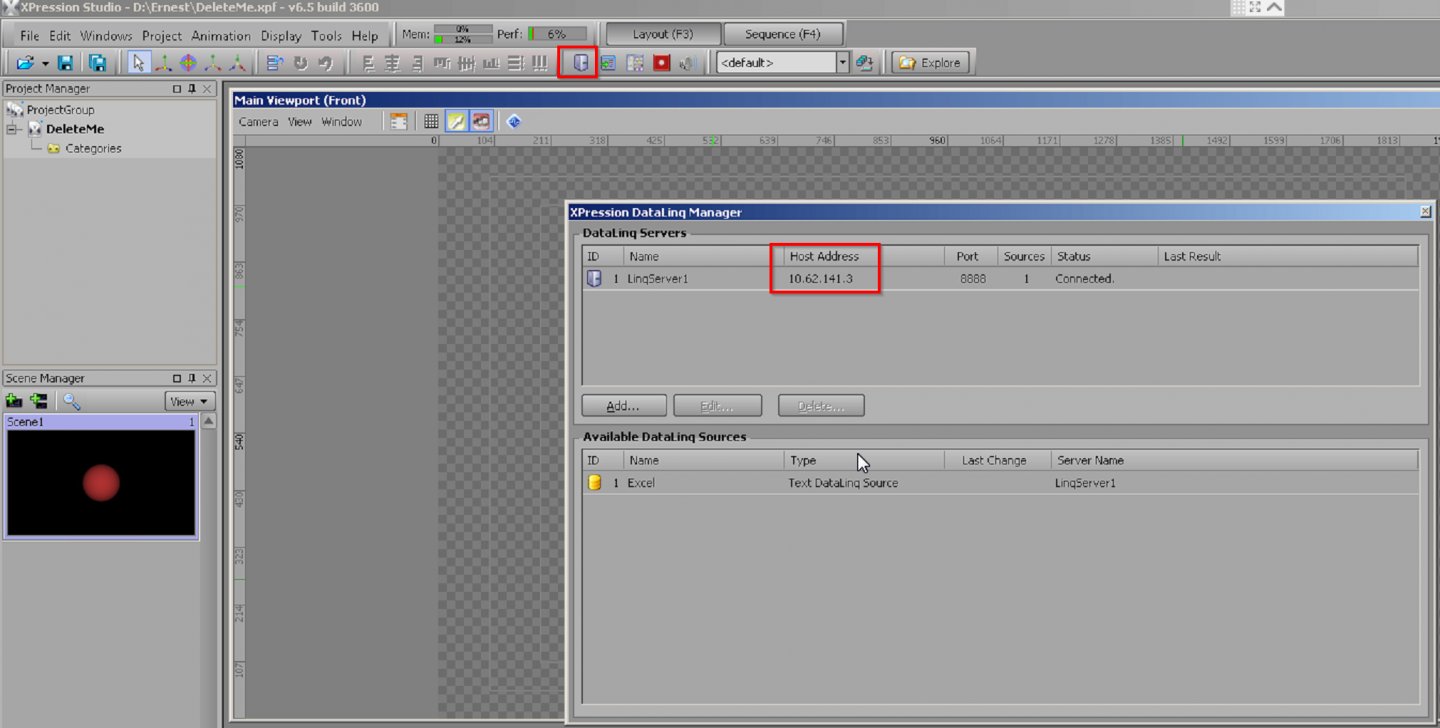Open the Tools menu
Viewport: 1440px width, 728px height.
pos(326,36)
